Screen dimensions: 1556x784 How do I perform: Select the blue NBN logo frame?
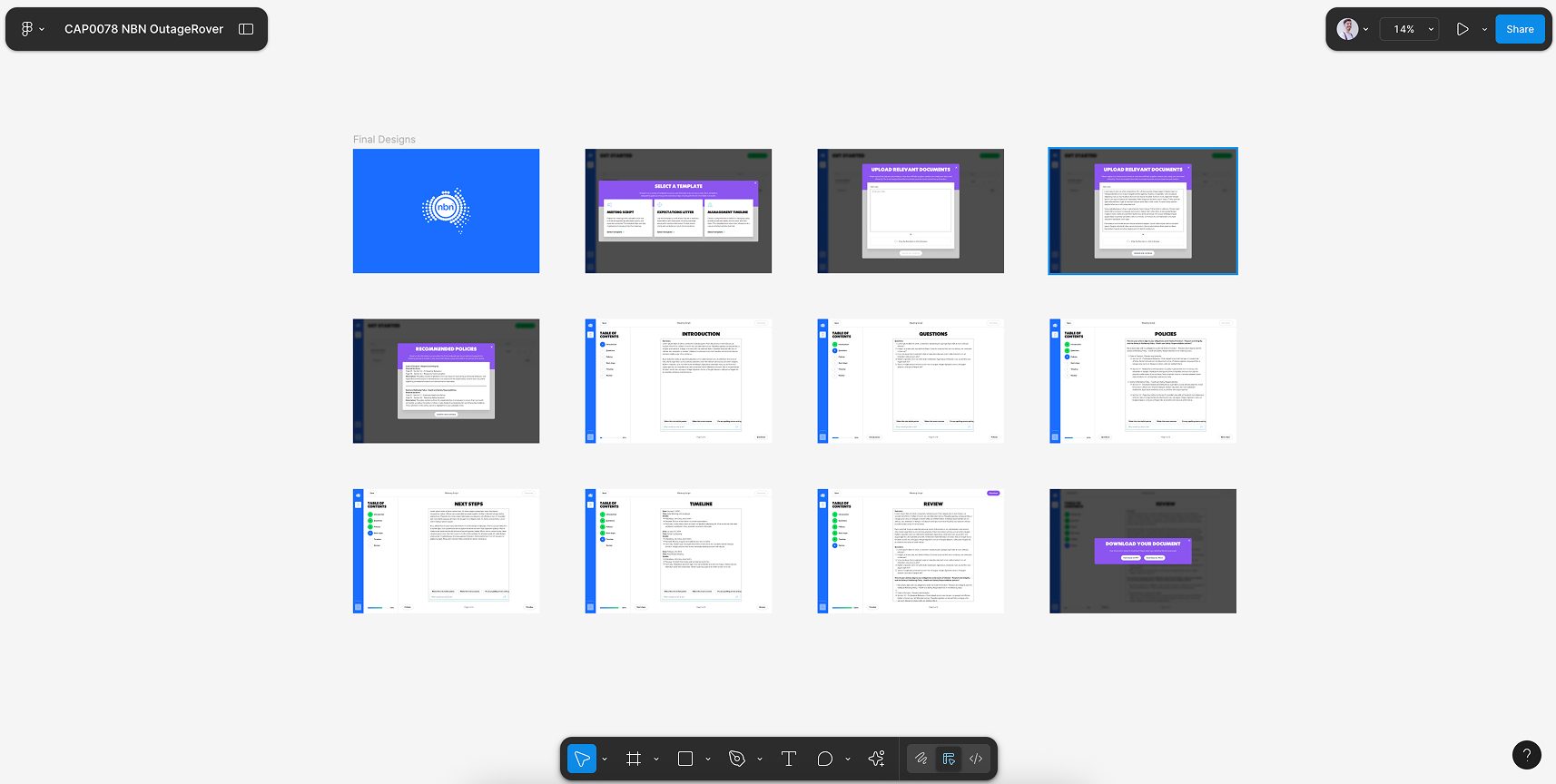(x=446, y=211)
